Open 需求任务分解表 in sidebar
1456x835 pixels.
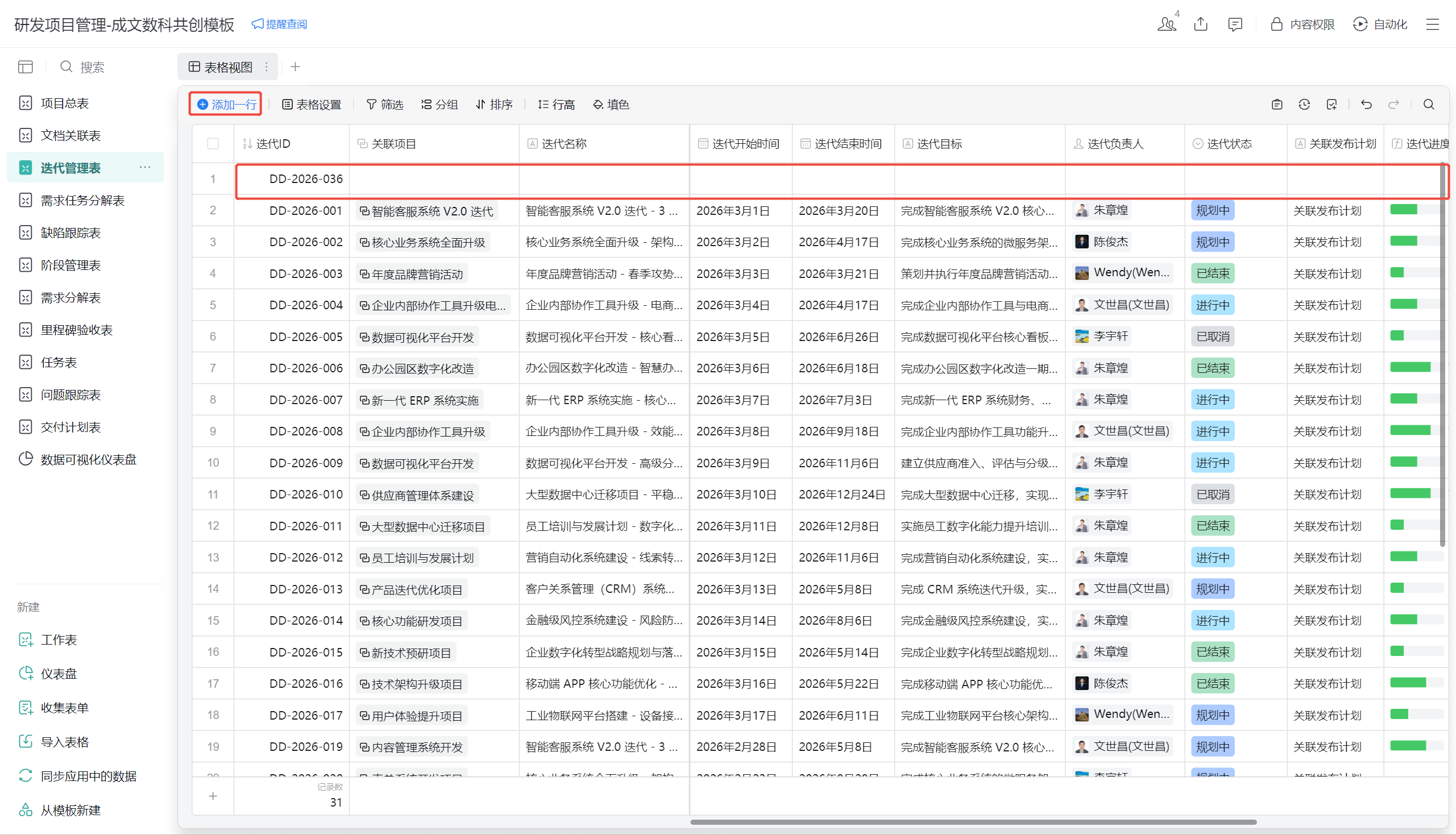[82, 200]
